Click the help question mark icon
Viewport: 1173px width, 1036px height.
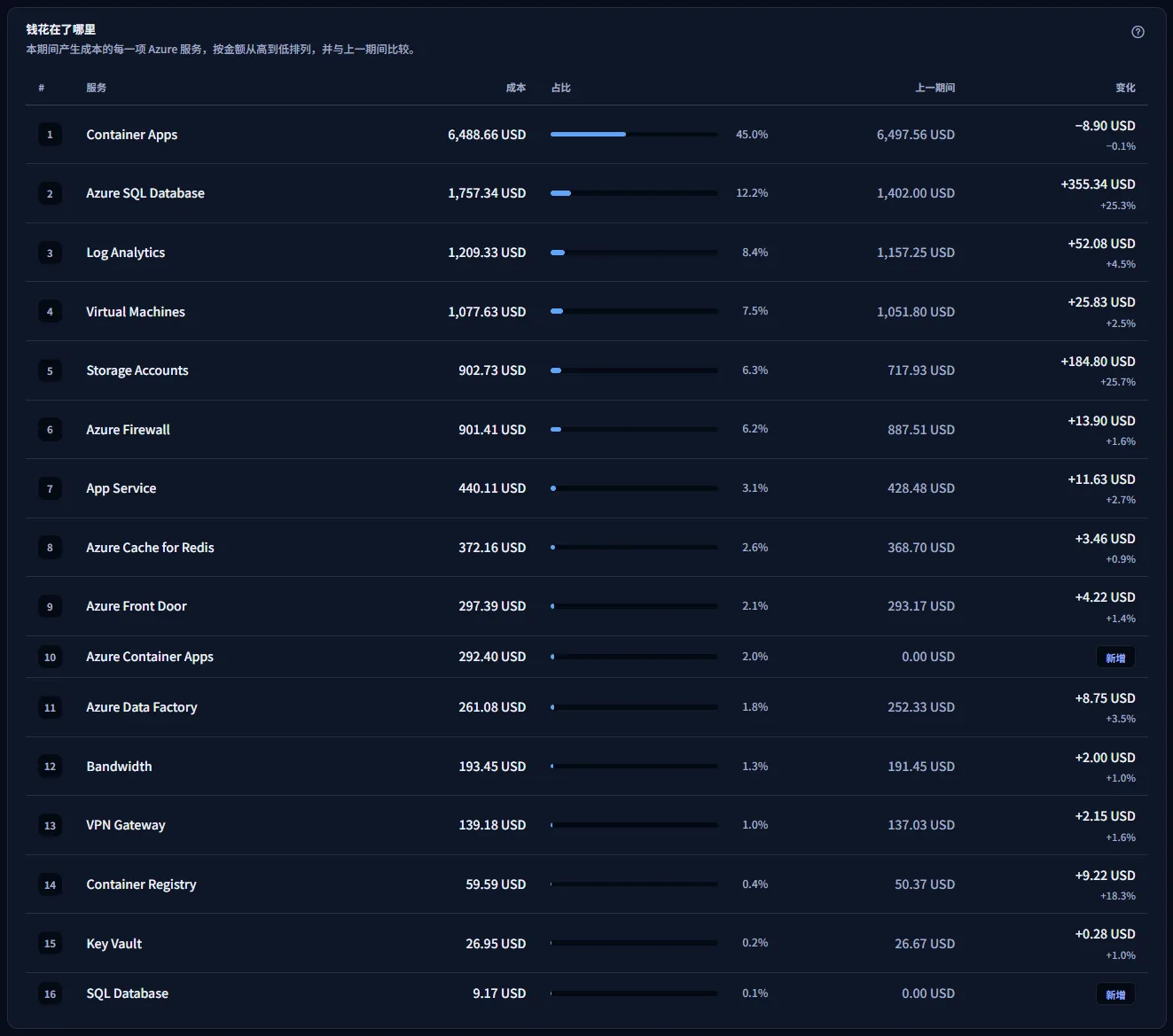click(x=1138, y=32)
